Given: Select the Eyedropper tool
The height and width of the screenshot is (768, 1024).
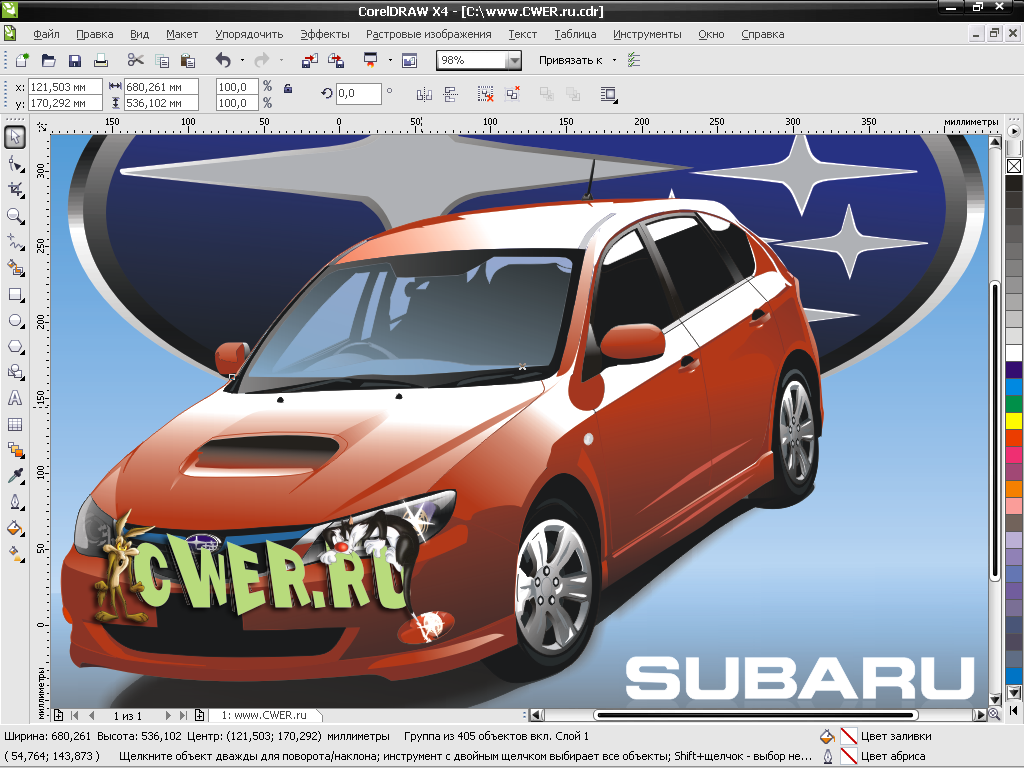Looking at the screenshot, I should 15,476.
